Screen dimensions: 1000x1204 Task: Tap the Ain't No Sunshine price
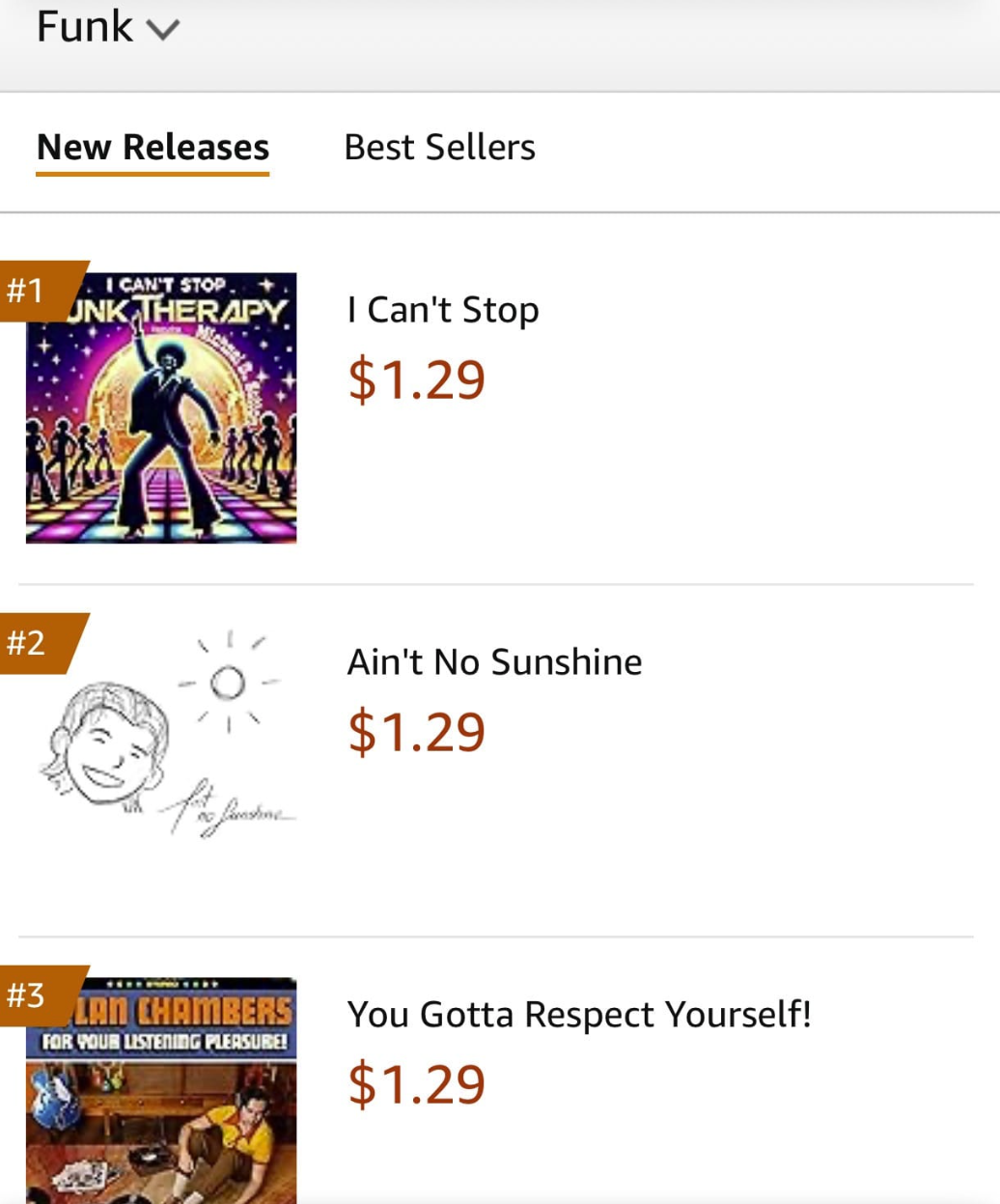click(415, 731)
